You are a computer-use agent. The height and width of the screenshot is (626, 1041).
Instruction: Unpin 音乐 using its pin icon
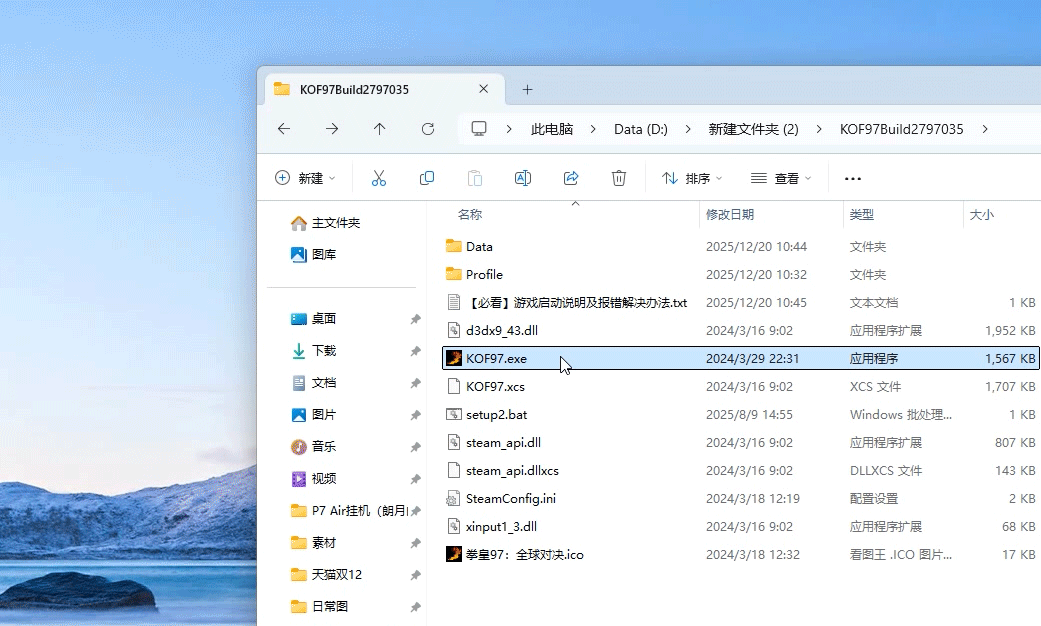tap(416, 447)
